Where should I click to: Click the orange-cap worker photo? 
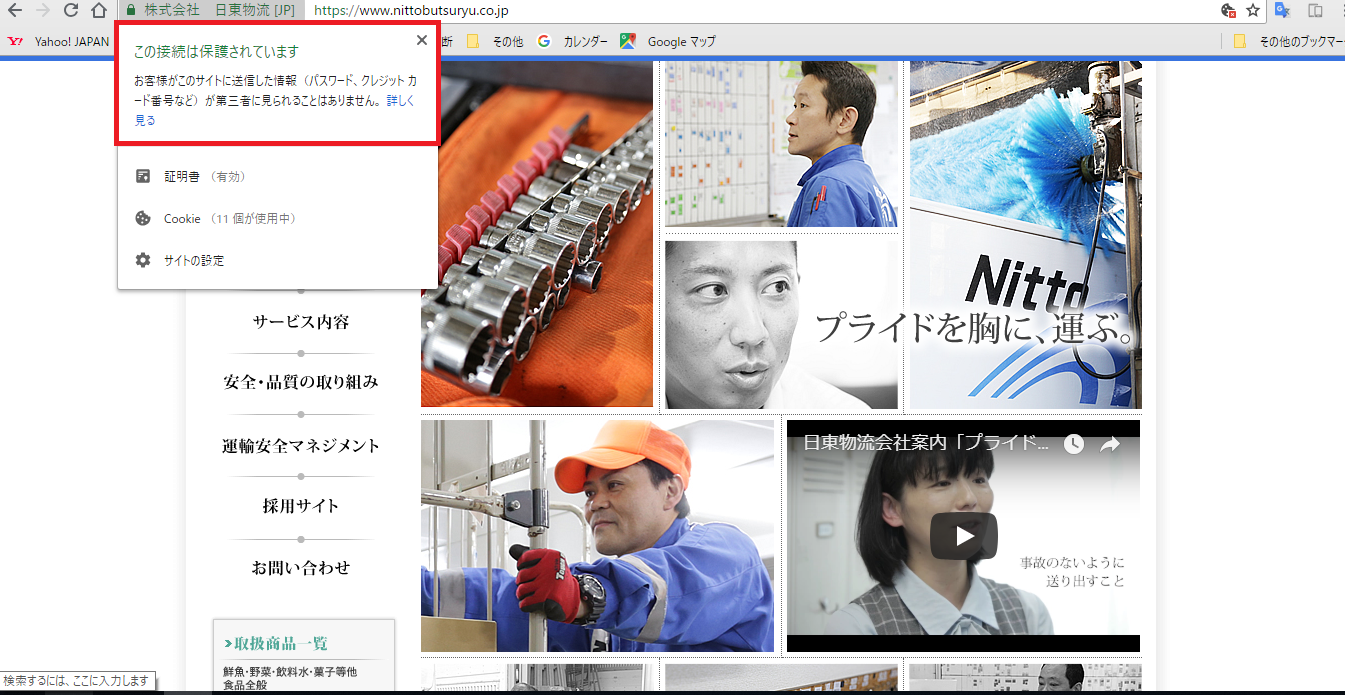(597, 536)
